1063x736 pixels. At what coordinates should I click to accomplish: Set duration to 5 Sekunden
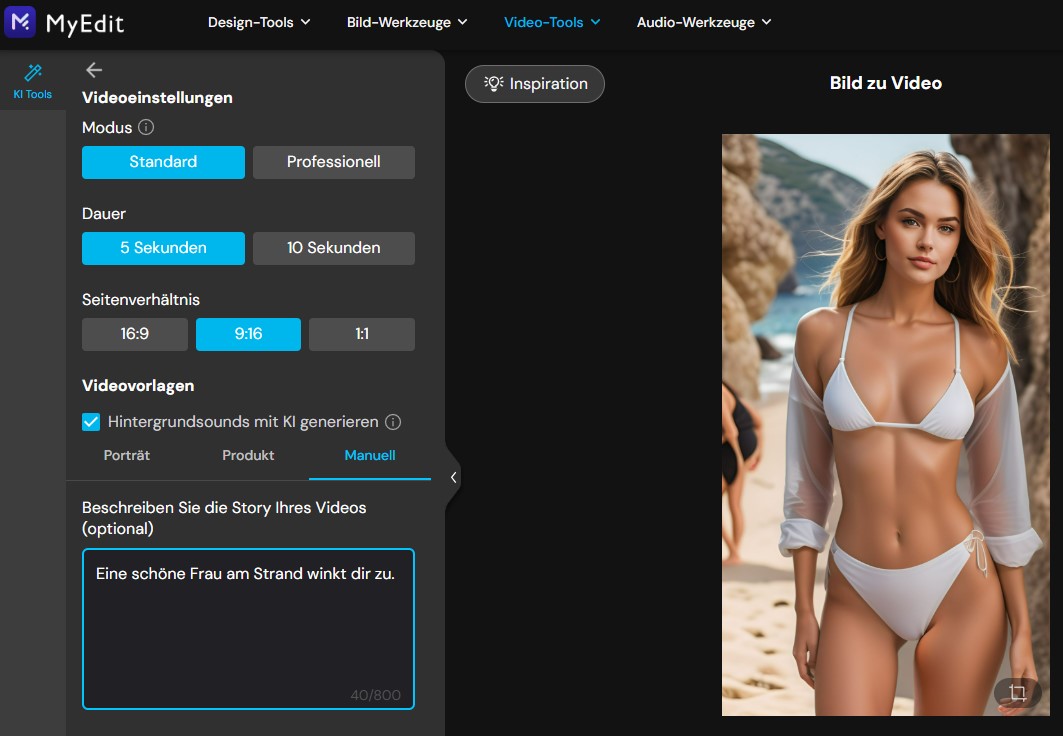[x=163, y=248]
